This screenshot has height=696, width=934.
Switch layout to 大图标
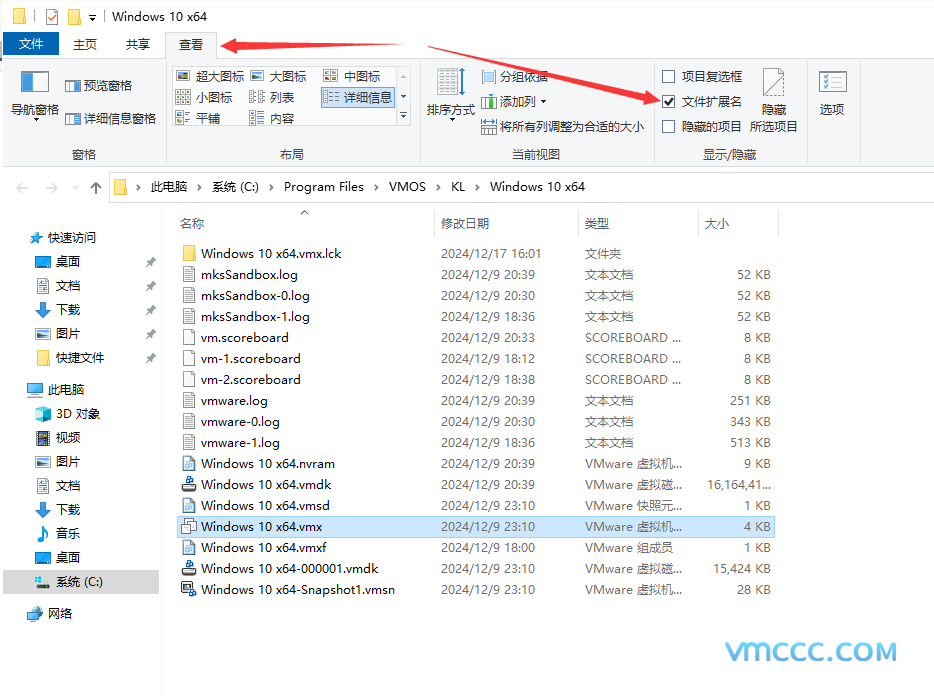[278, 76]
